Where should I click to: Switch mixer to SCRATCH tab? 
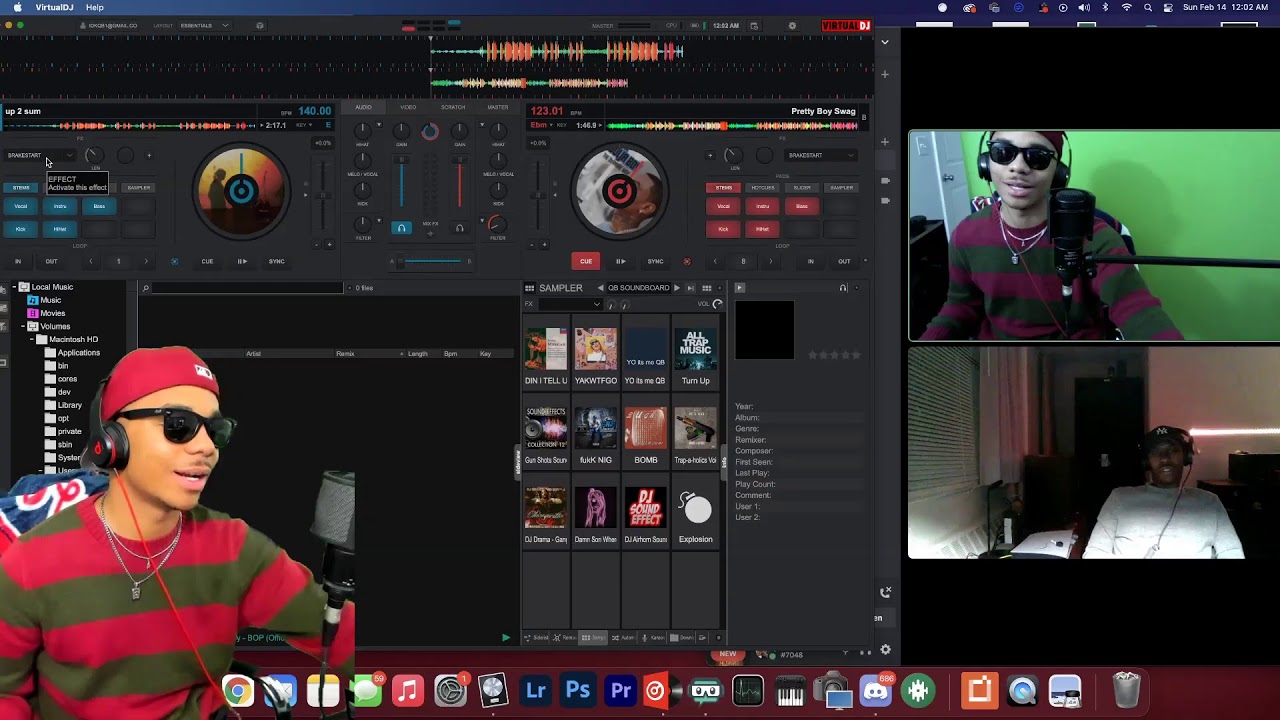click(x=453, y=107)
